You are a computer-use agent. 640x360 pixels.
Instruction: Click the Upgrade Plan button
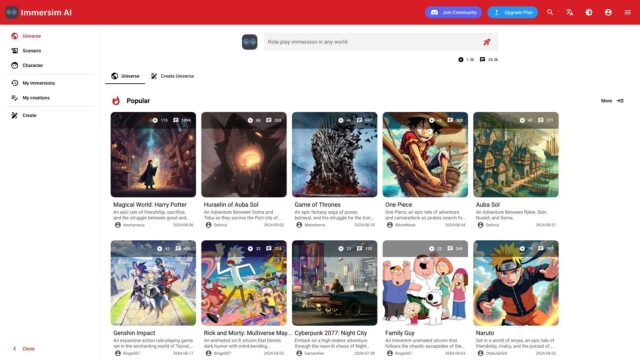click(513, 12)
